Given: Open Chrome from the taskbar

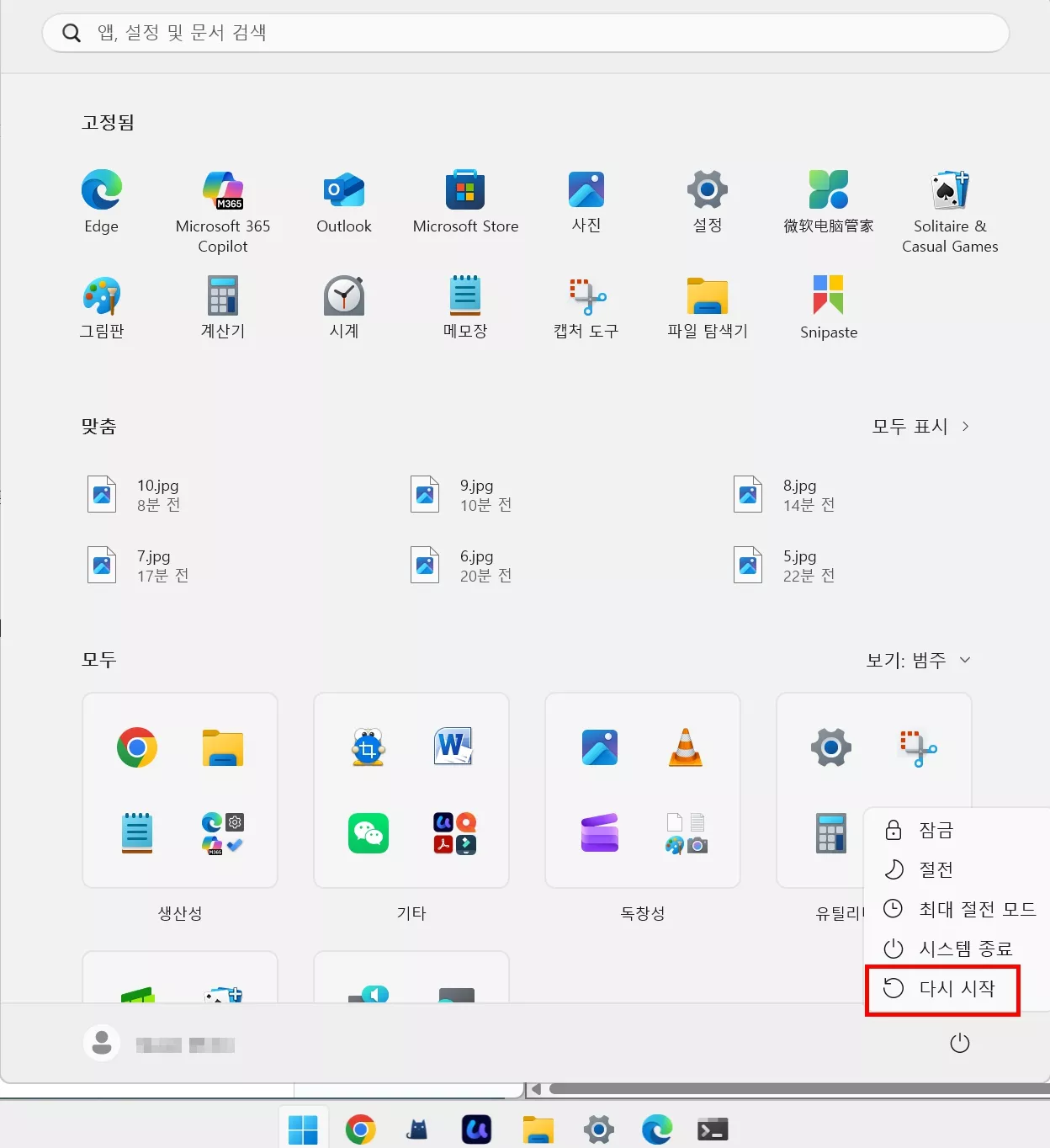Looking at the screenshot, I should click(361, 1128).
